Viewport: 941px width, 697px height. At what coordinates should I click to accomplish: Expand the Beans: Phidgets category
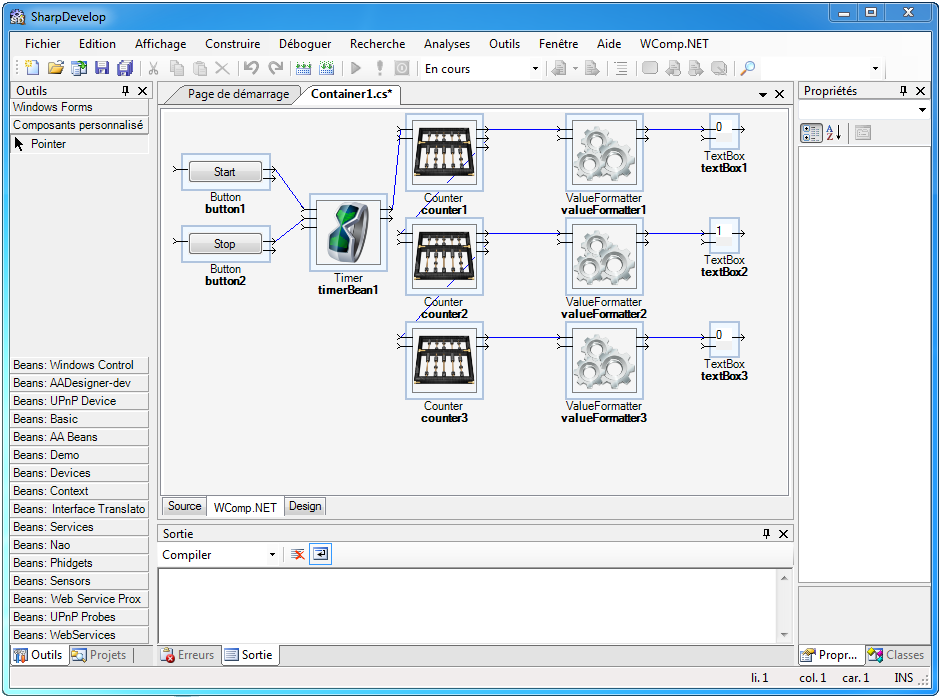[x=79, y=563]
